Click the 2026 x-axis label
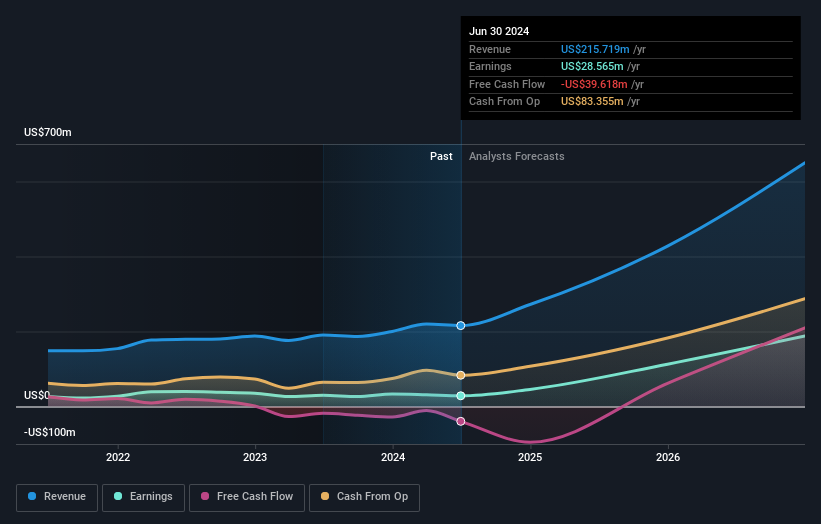 point(668,457)
